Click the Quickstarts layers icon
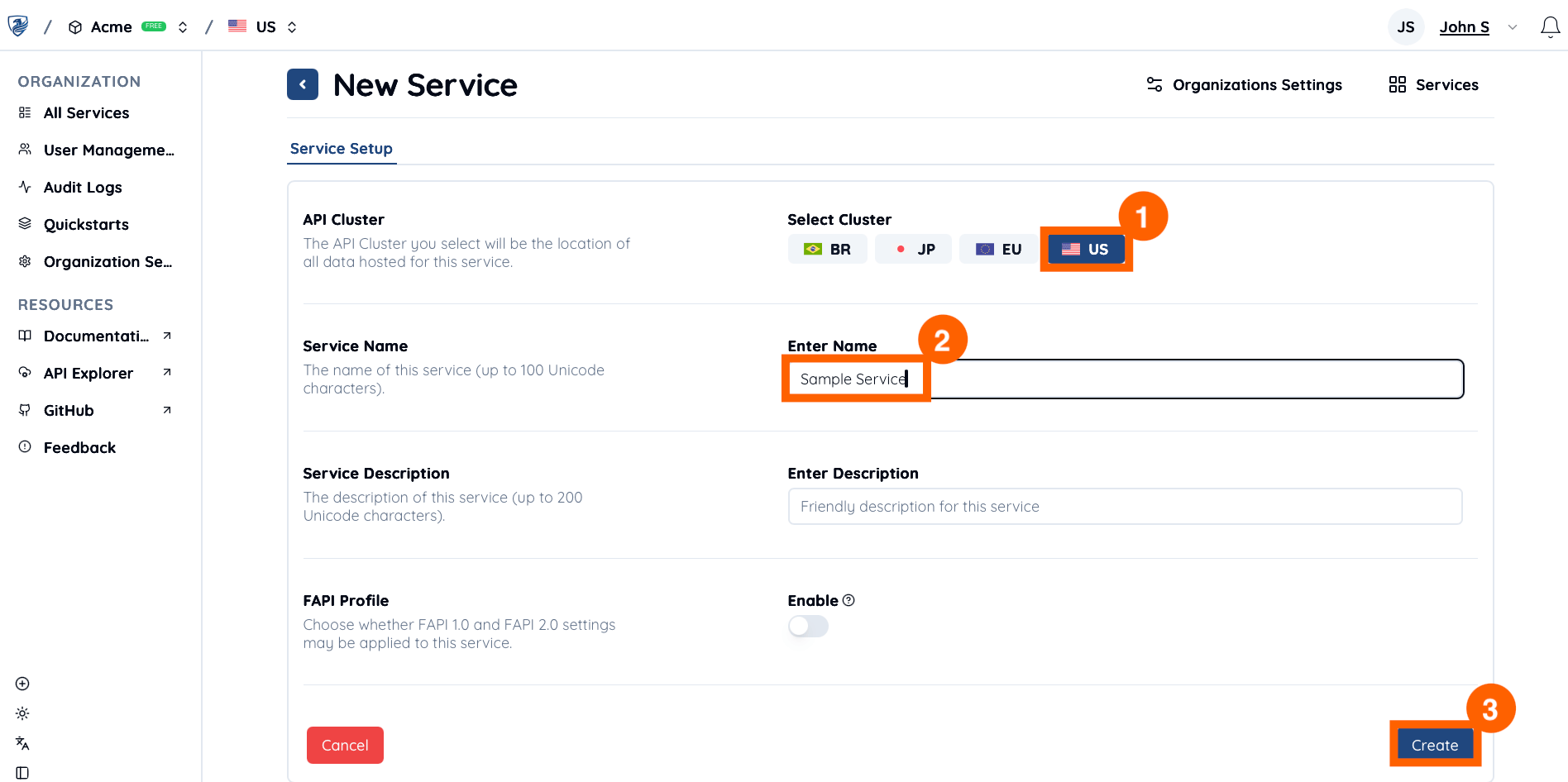1568x782 pixels. (25, 224)
